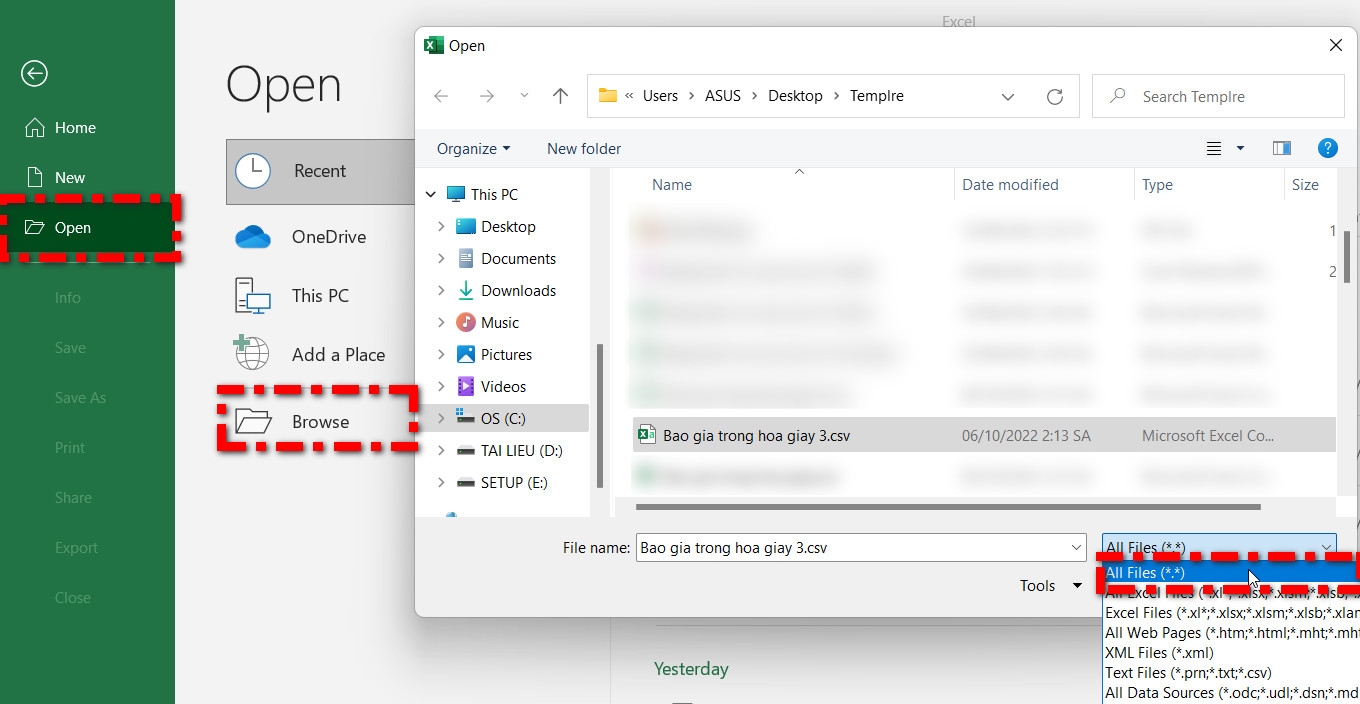Open recent locations chevron in dialog
This screenshot has width=1360, height=704.
pos(524,96)
